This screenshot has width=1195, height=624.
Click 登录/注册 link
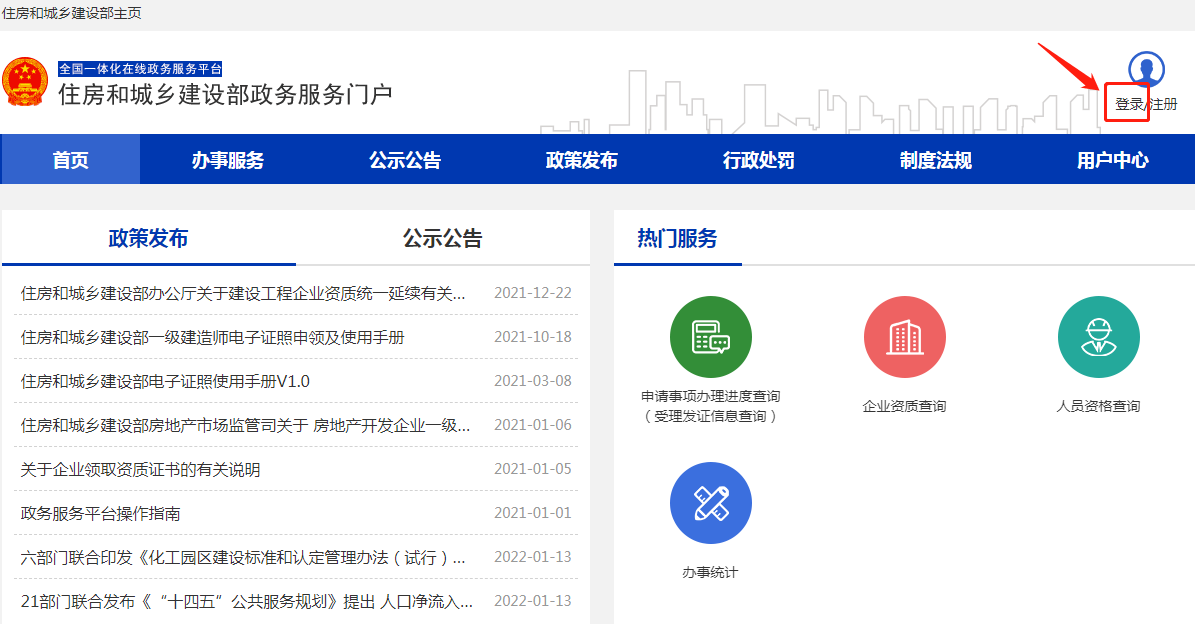tap(1146, 104)
